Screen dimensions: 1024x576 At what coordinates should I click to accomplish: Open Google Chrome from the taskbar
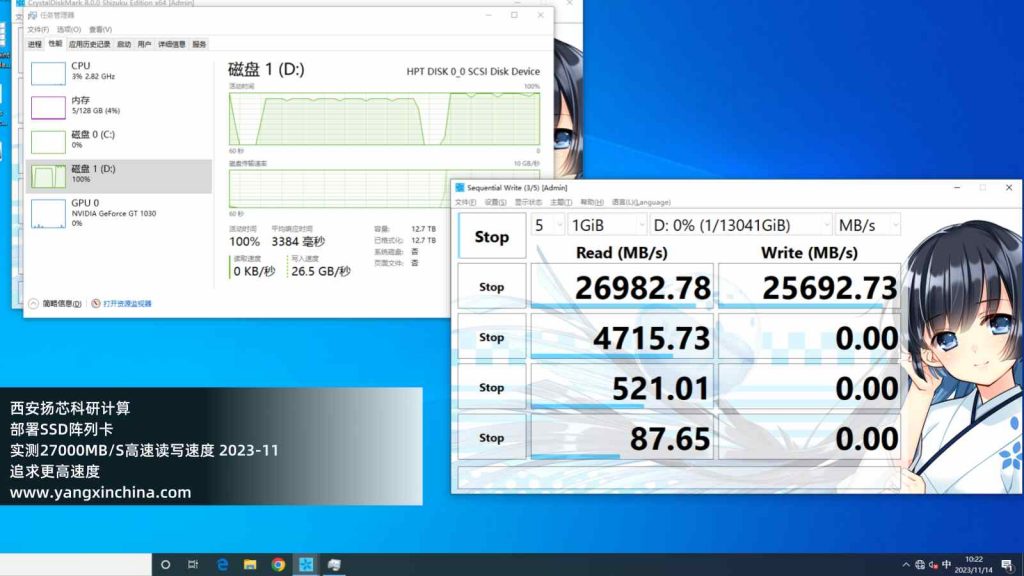[278, 564]
